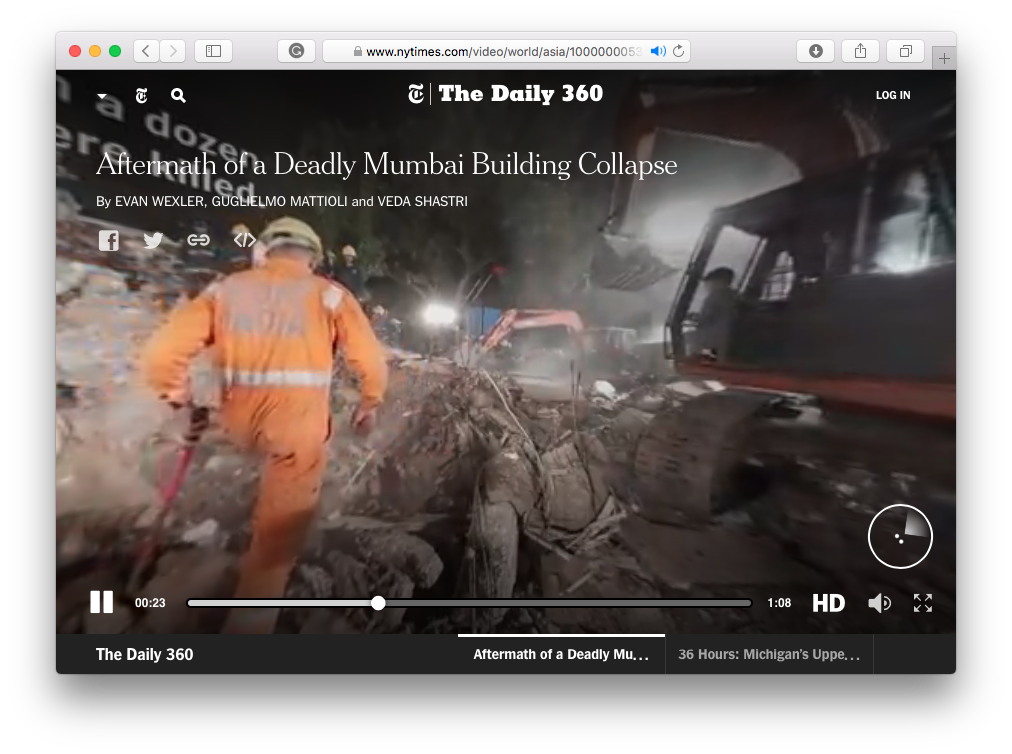Select the 36 Hours: Michigan's Upper playlist tab

[769, 654]
